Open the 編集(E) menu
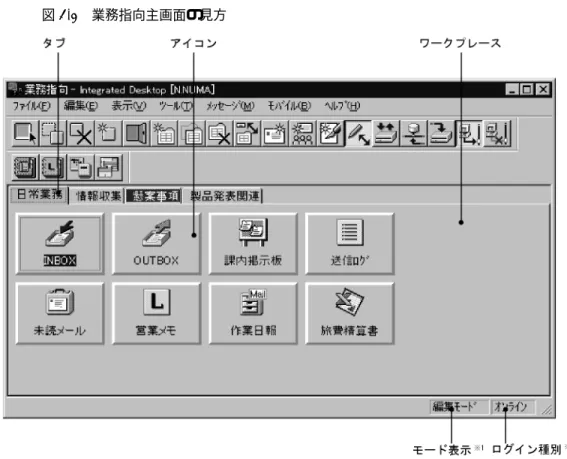This screenshot has height=459, width=567. 81,106
